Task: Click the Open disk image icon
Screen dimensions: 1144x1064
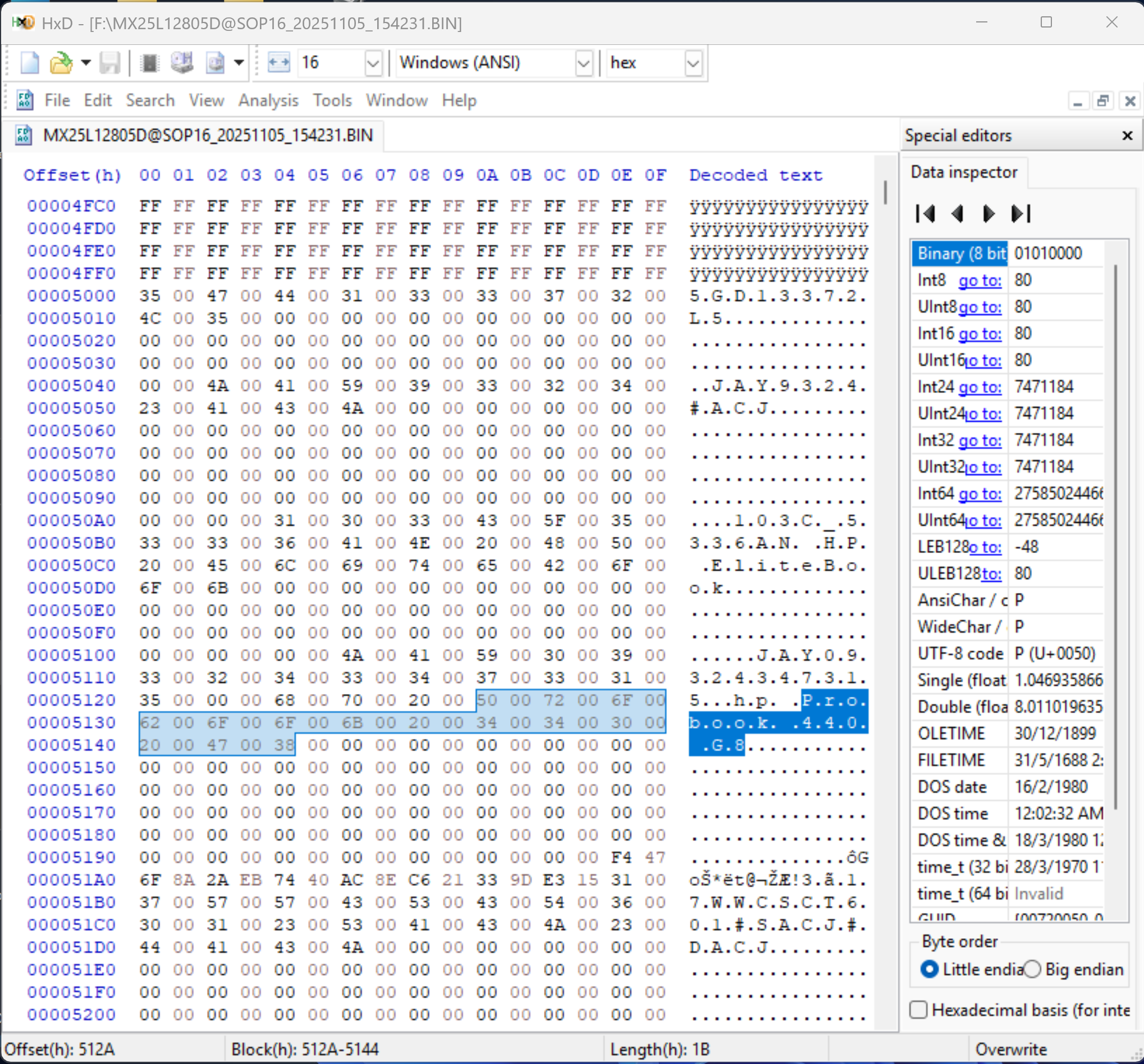Action: coord(215,62)
